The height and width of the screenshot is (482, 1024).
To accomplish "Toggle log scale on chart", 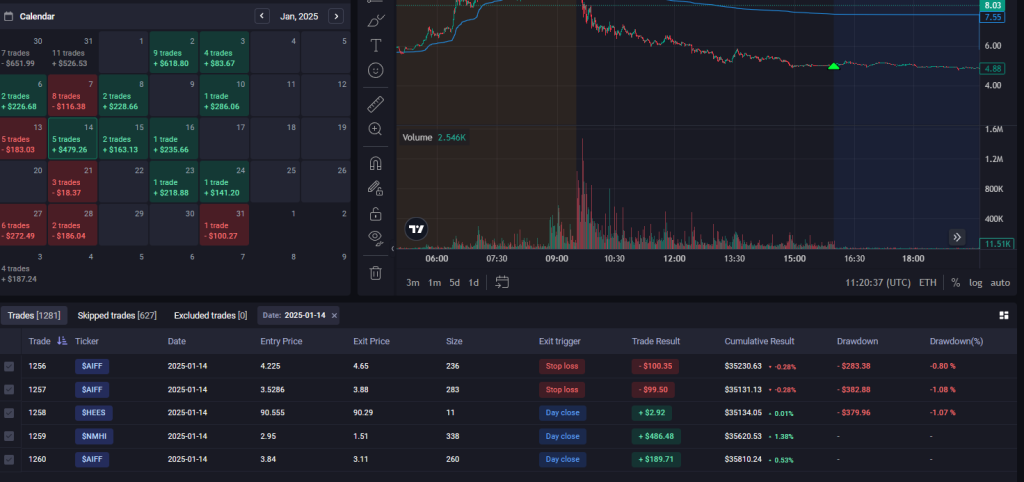I will tap(975, 283).
